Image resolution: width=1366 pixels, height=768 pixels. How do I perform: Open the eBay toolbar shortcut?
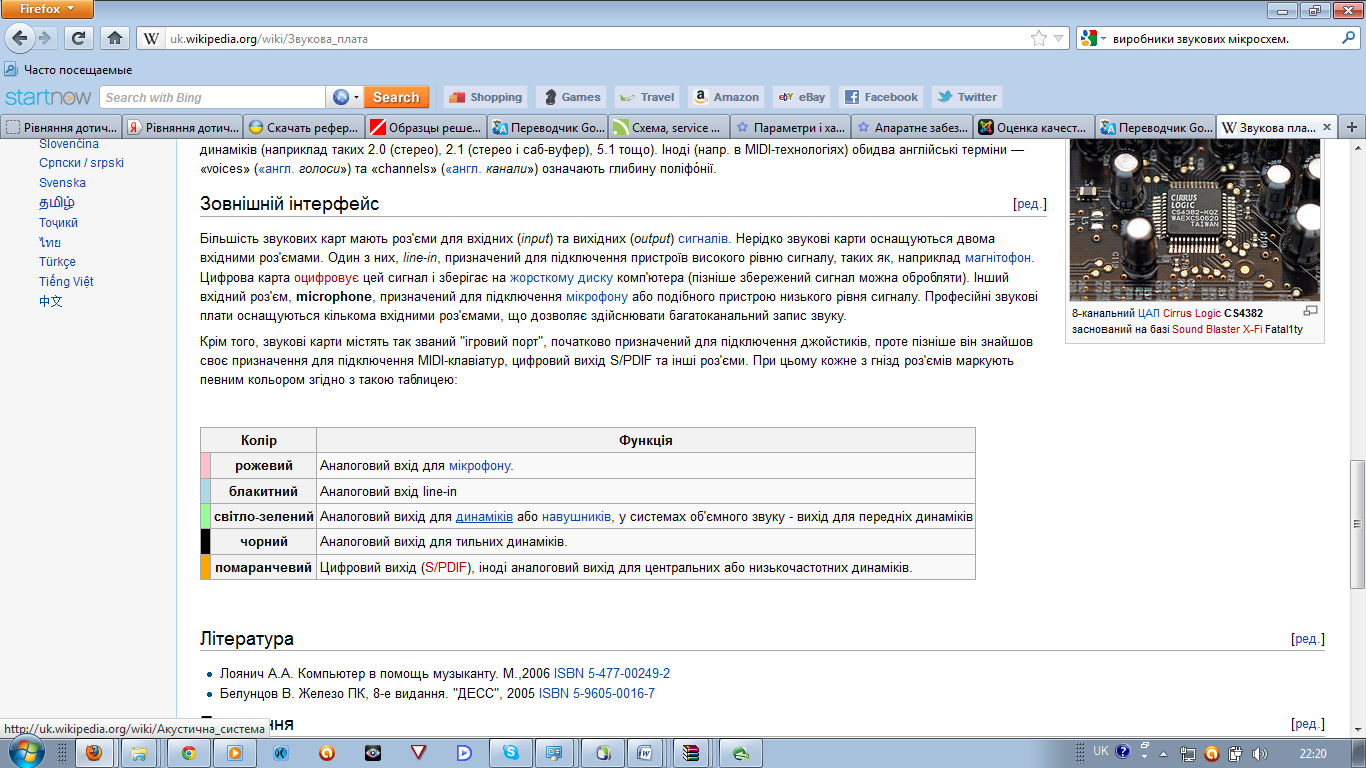(x=802, y=97)
